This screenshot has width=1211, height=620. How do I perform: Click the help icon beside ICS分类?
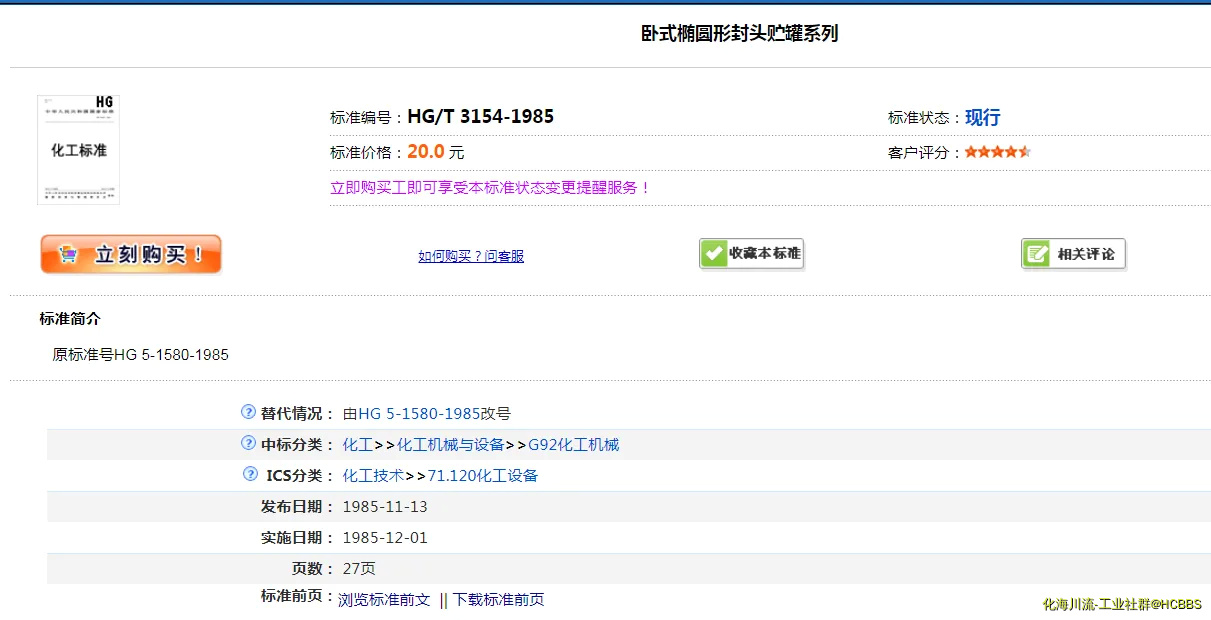click(x=250, y=474)
